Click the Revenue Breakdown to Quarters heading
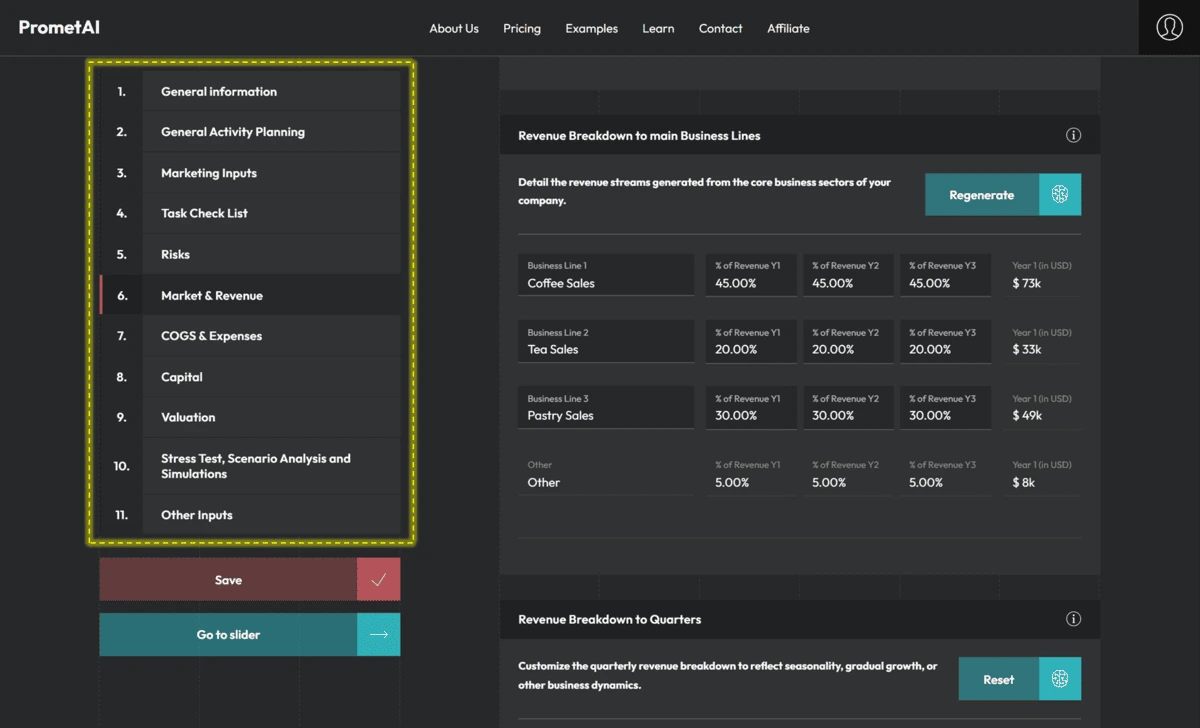The image size is (1200, 728). tap(609, 619)
